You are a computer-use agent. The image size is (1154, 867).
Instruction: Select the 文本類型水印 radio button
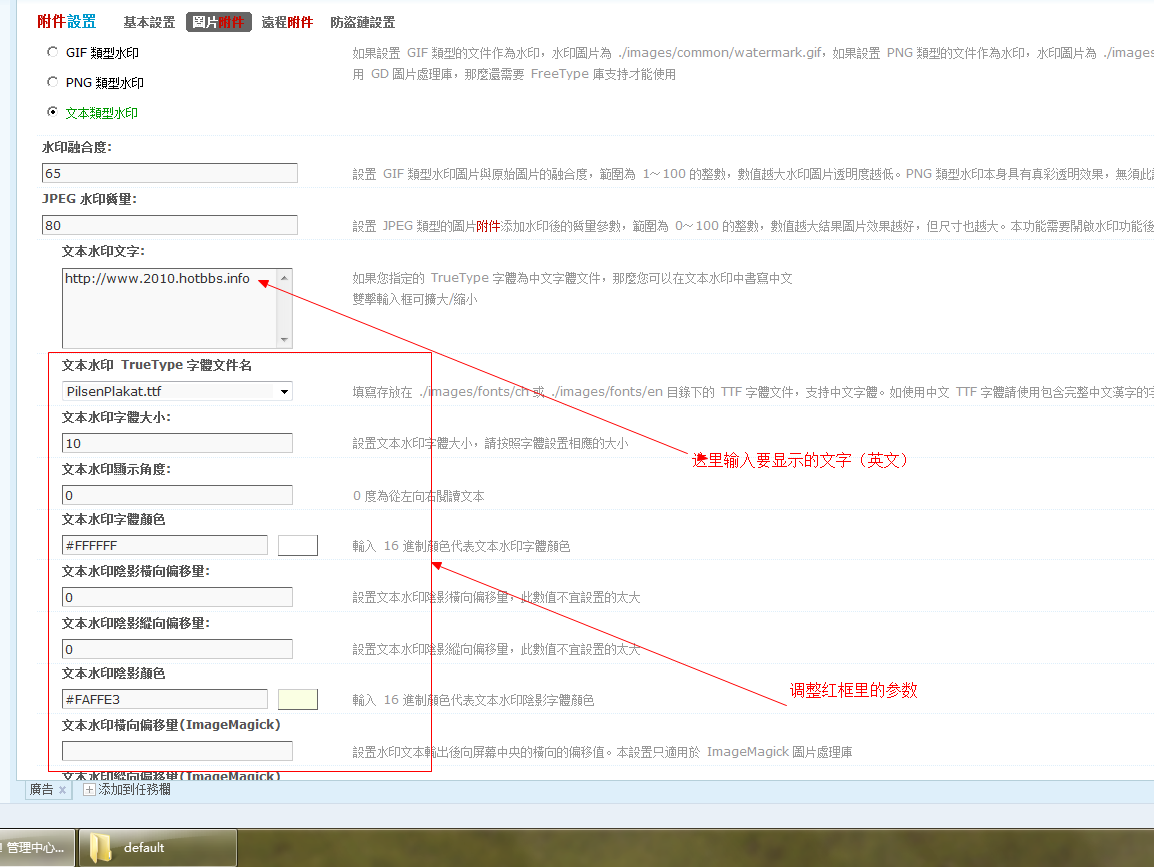coord(52,112)
